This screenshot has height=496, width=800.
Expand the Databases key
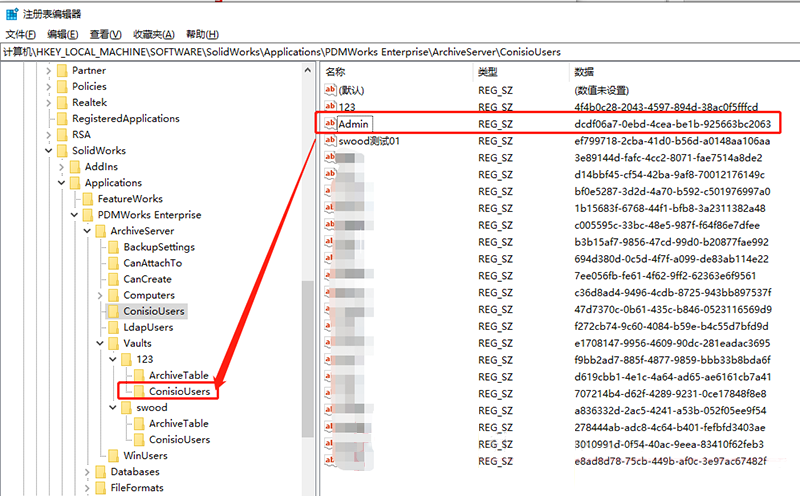point(87,472)
